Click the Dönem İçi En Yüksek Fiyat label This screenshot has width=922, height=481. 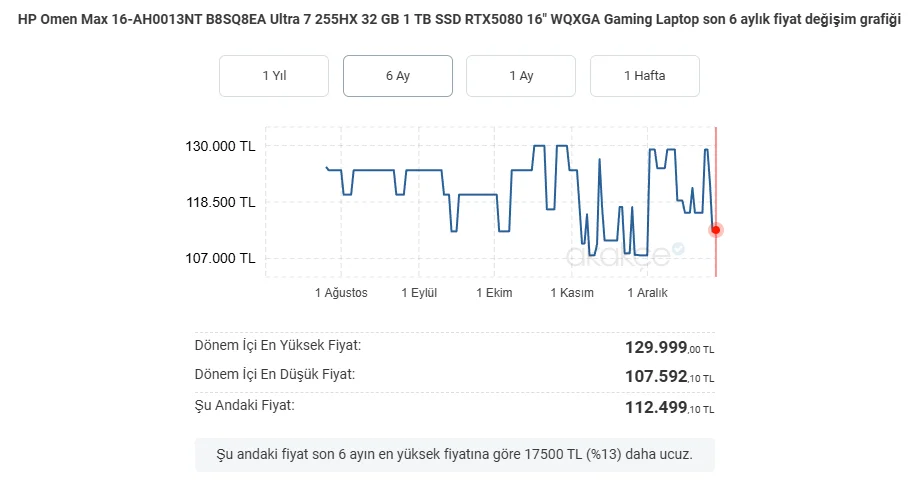[x=277, y=345]
